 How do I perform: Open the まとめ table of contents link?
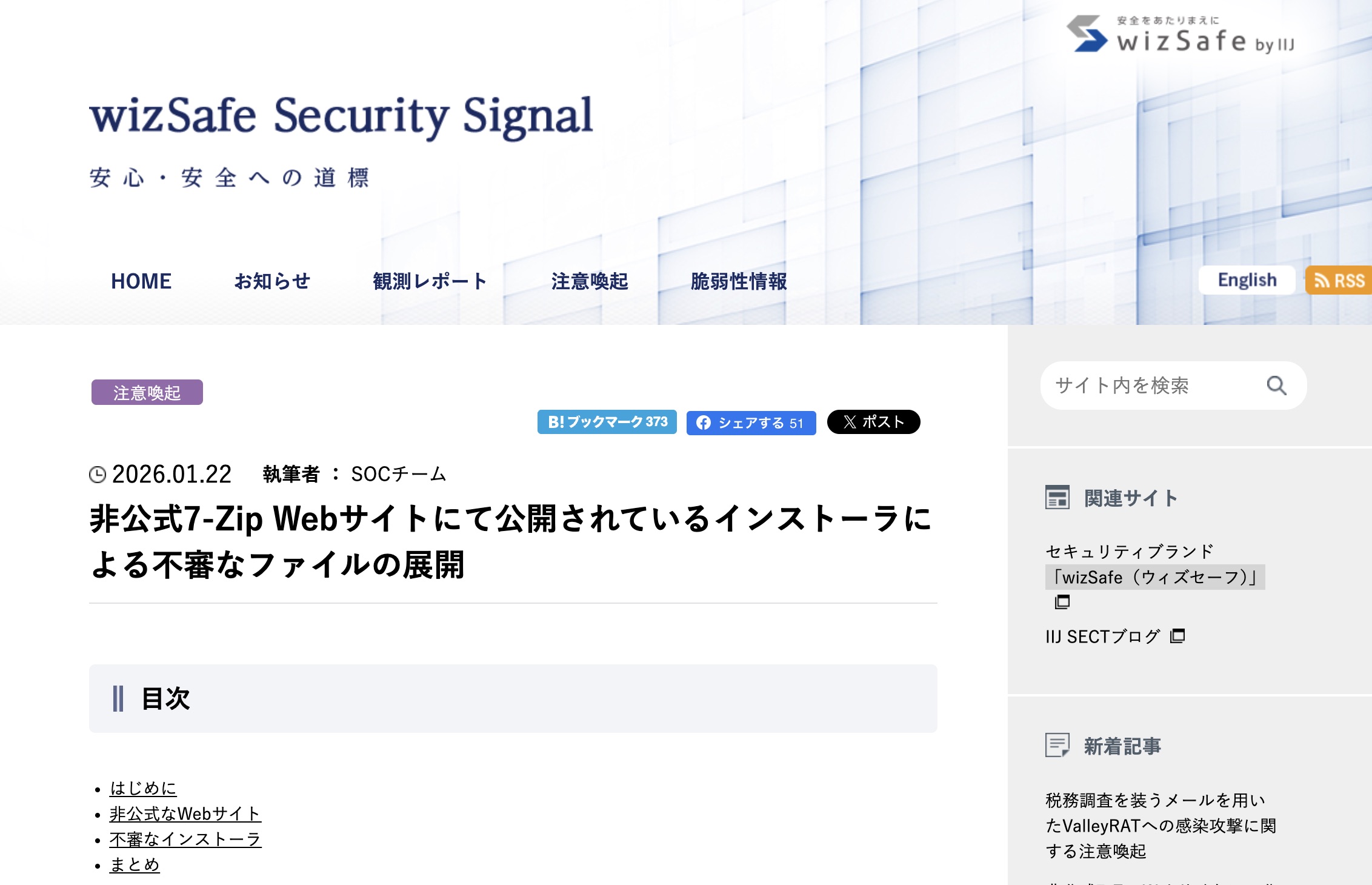(x=135, y=865)
